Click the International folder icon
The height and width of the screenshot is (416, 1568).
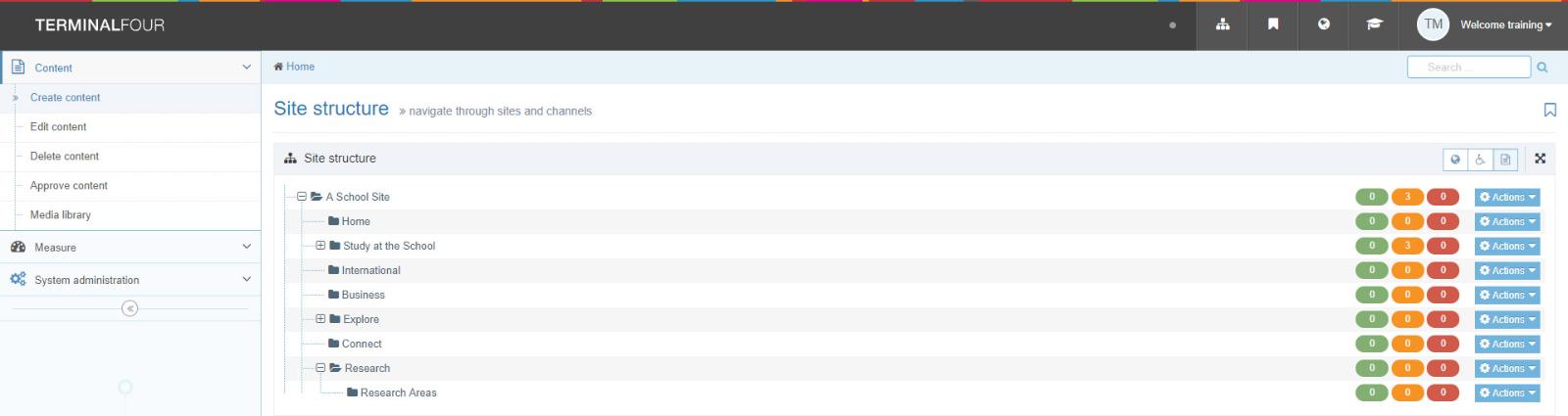click(x=333, y=270)
